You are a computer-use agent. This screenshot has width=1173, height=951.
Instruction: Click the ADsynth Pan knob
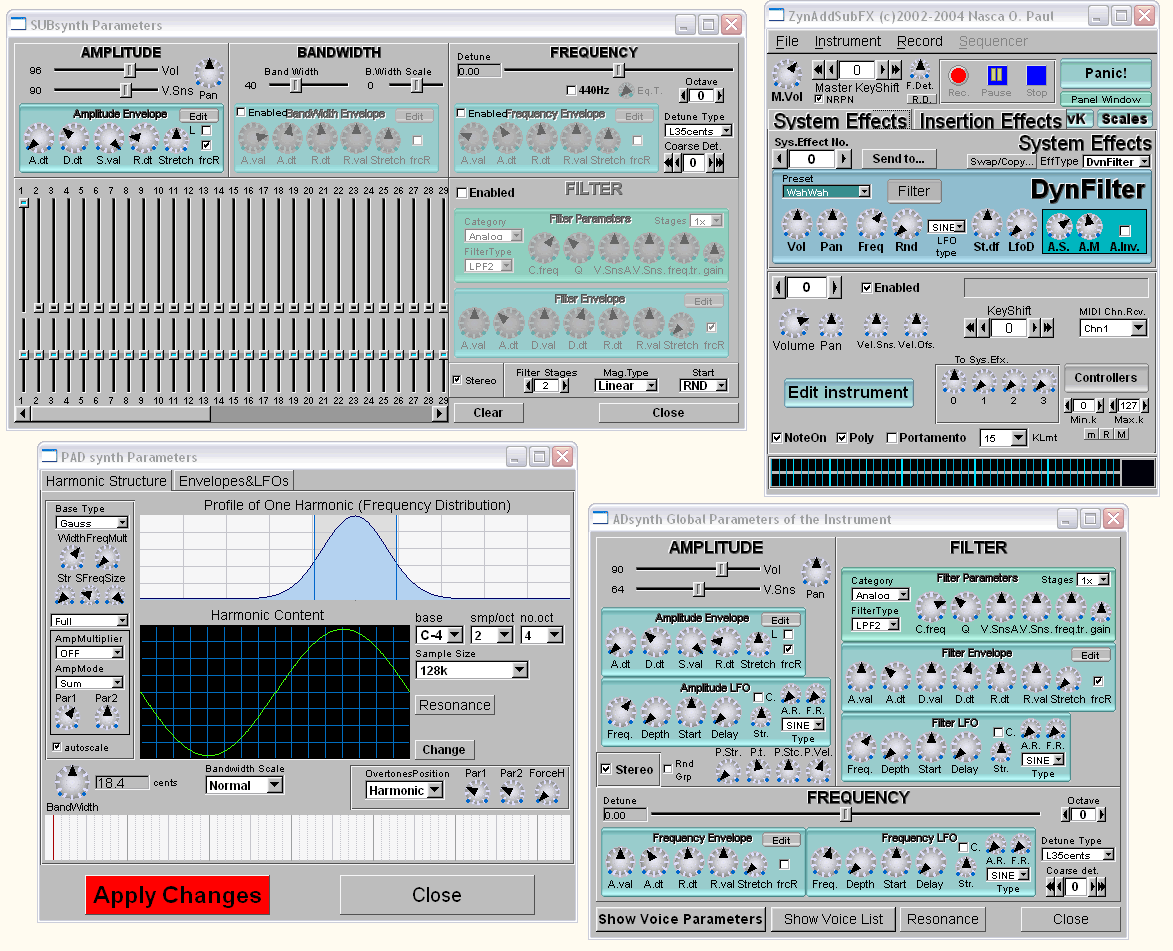[x=815, y=572]
